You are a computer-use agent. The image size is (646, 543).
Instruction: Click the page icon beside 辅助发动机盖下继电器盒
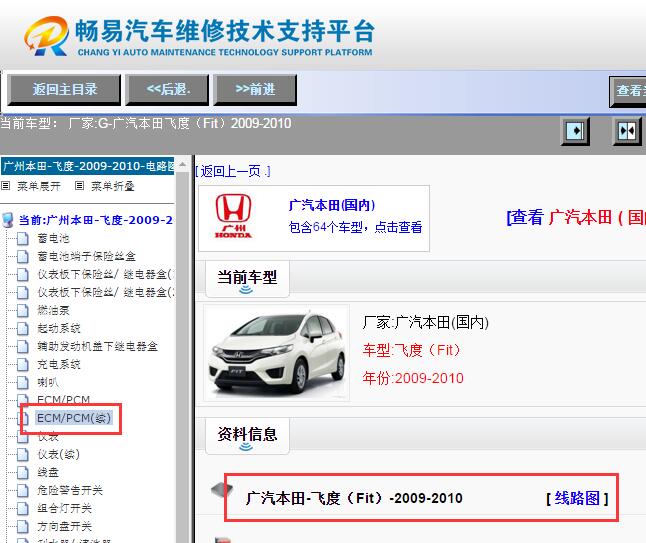point(23,346)
